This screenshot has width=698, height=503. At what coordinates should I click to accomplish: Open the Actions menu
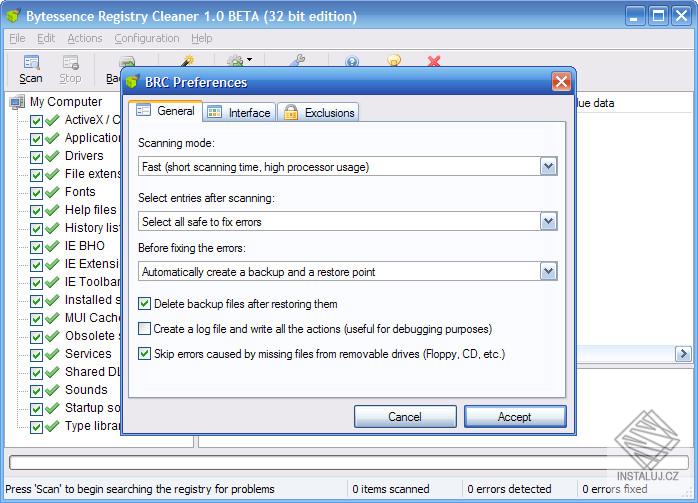click(85, 38)
